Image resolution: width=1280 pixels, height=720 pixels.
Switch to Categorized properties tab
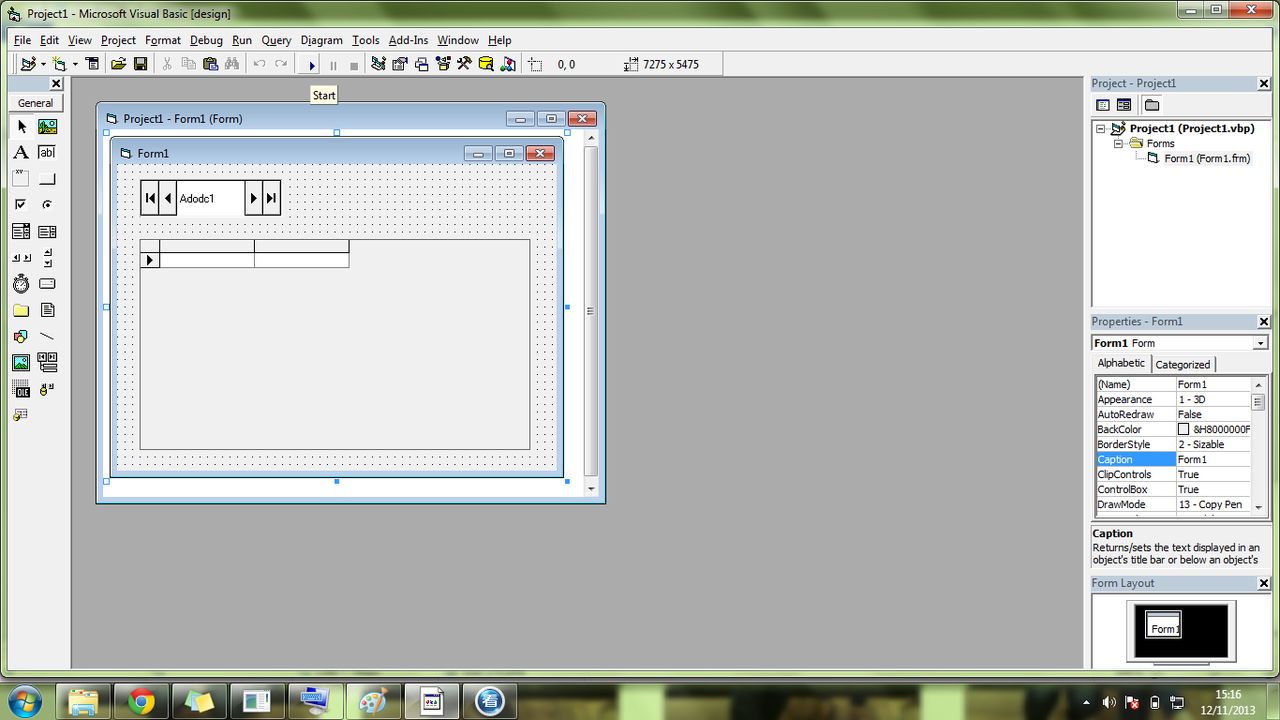coord(1183,364)
